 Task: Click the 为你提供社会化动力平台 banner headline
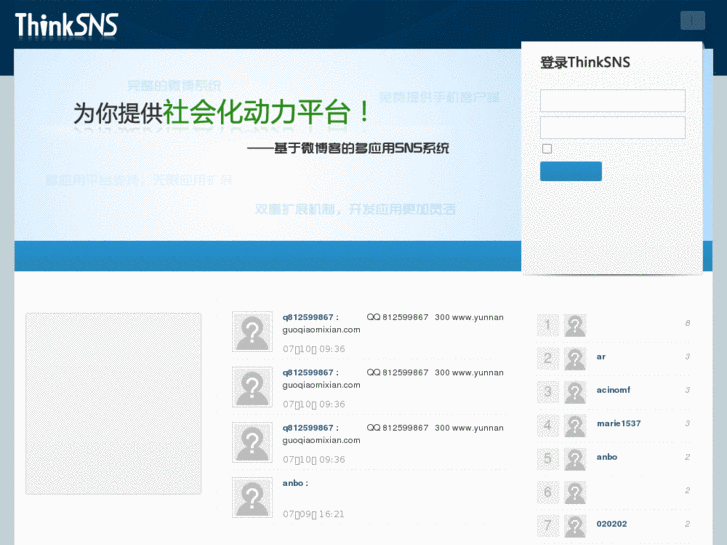coord(221,112)
